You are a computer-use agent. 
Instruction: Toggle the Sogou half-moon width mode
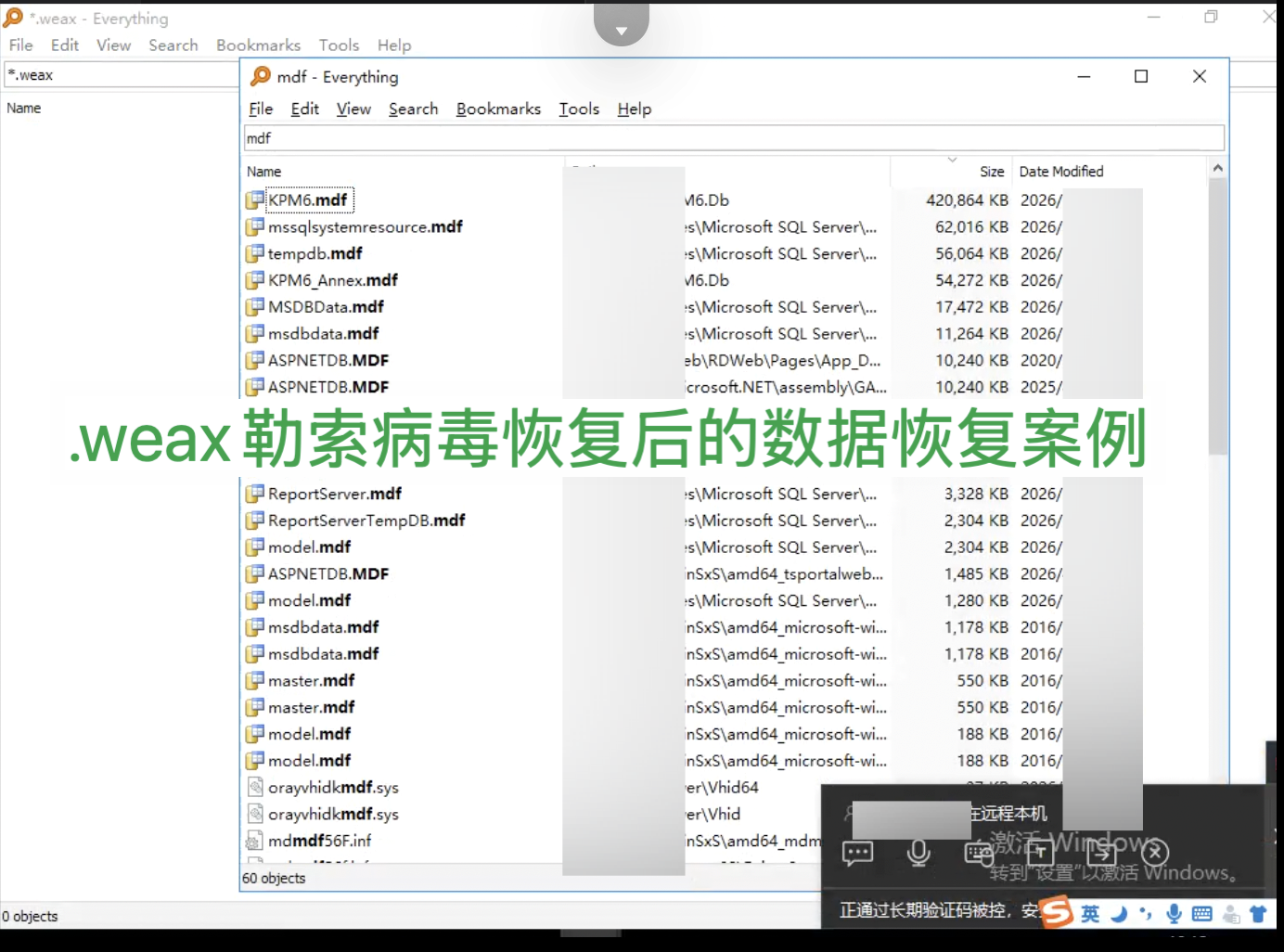[x=1119, y=914]
